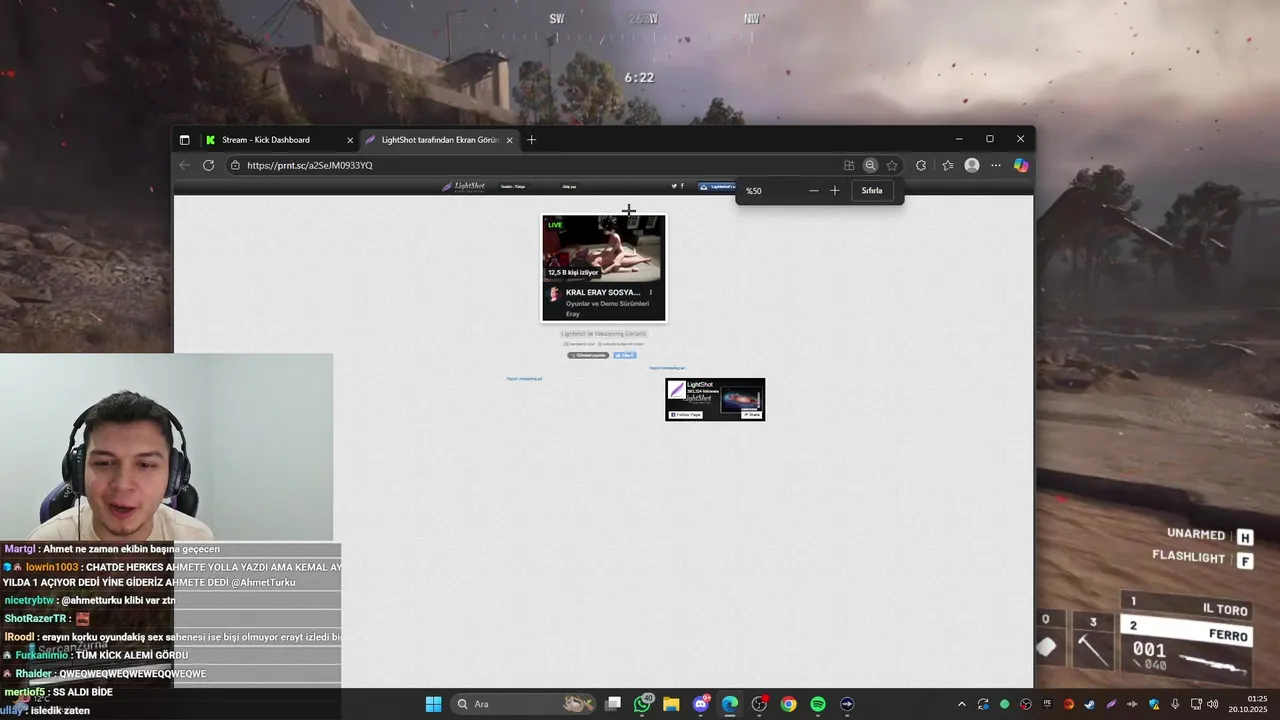This screenshot has width=1280, height=720.
Task: Click the Sıfırla zoom reset button
Action: [872, 191]
